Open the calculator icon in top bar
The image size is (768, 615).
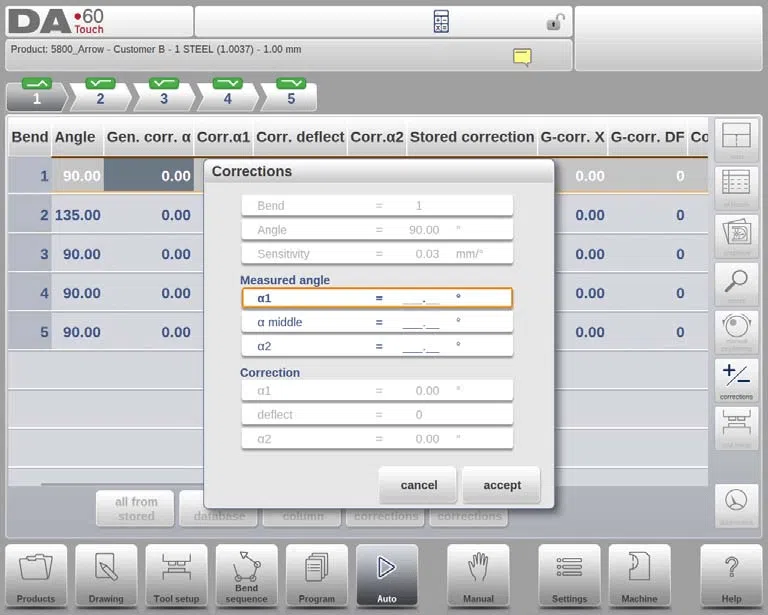441,22
